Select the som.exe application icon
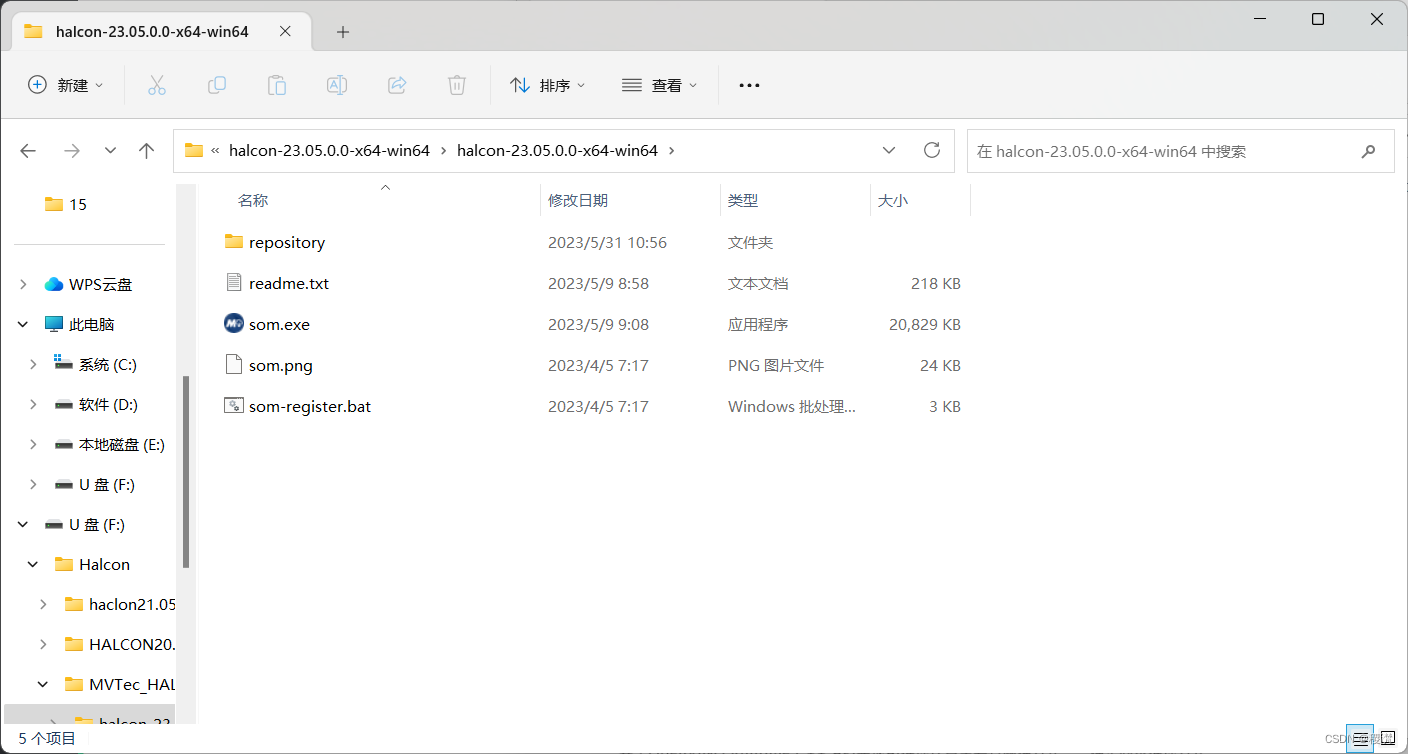This screenshot has height=754, width=1408. [234, 324]
